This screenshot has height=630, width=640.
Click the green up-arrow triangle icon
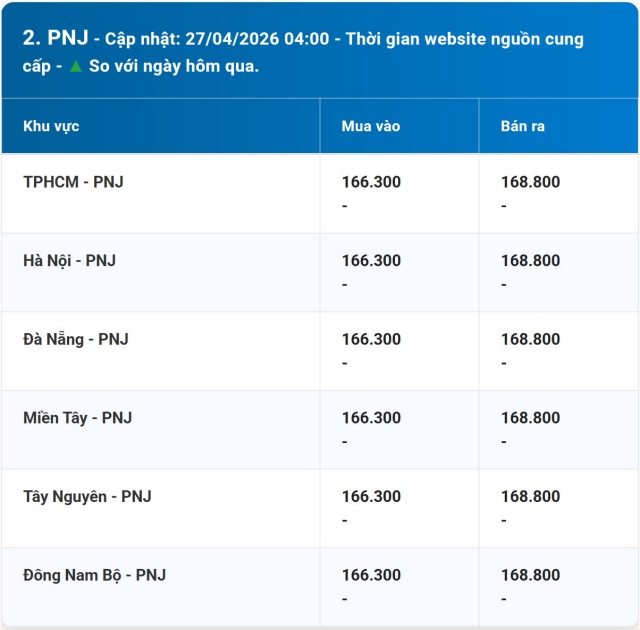pyautogui.click(x=75, y=67)
